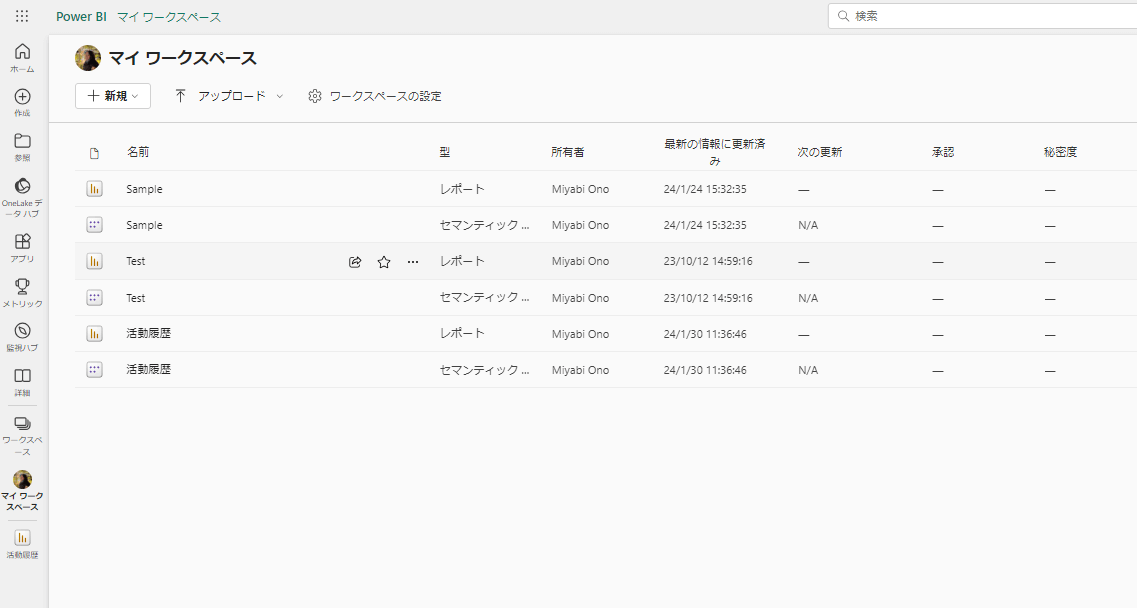
Task: Click レポート type in the 活動履歴 row
Action: point(462,333)
